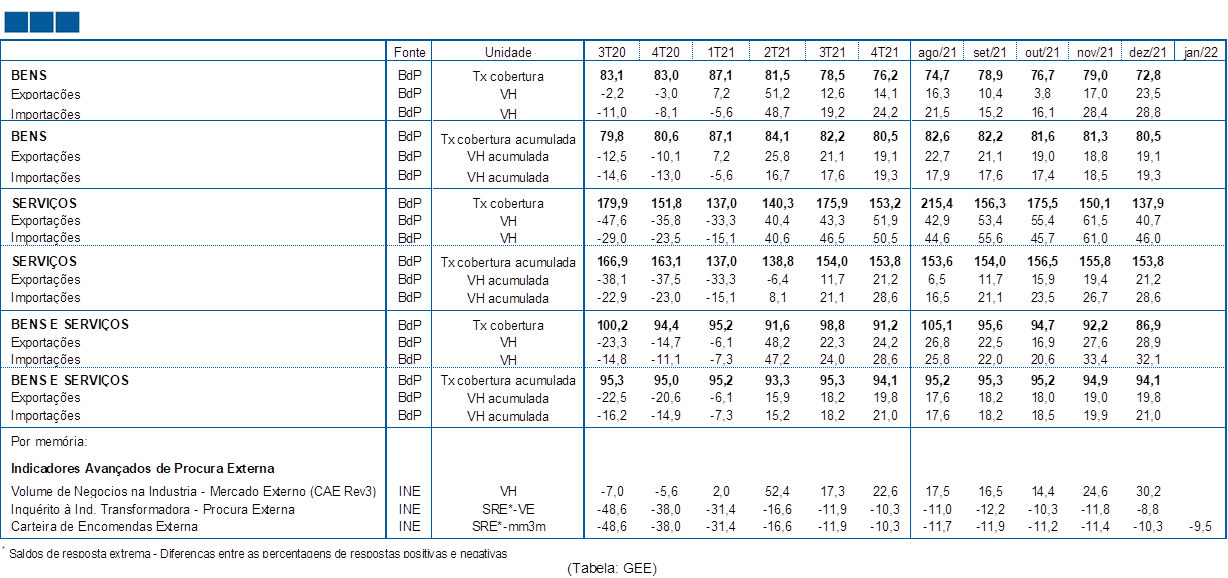The image size is (1228, 578).
Task: Select the Unidade column header
Action: click(508, 52)
